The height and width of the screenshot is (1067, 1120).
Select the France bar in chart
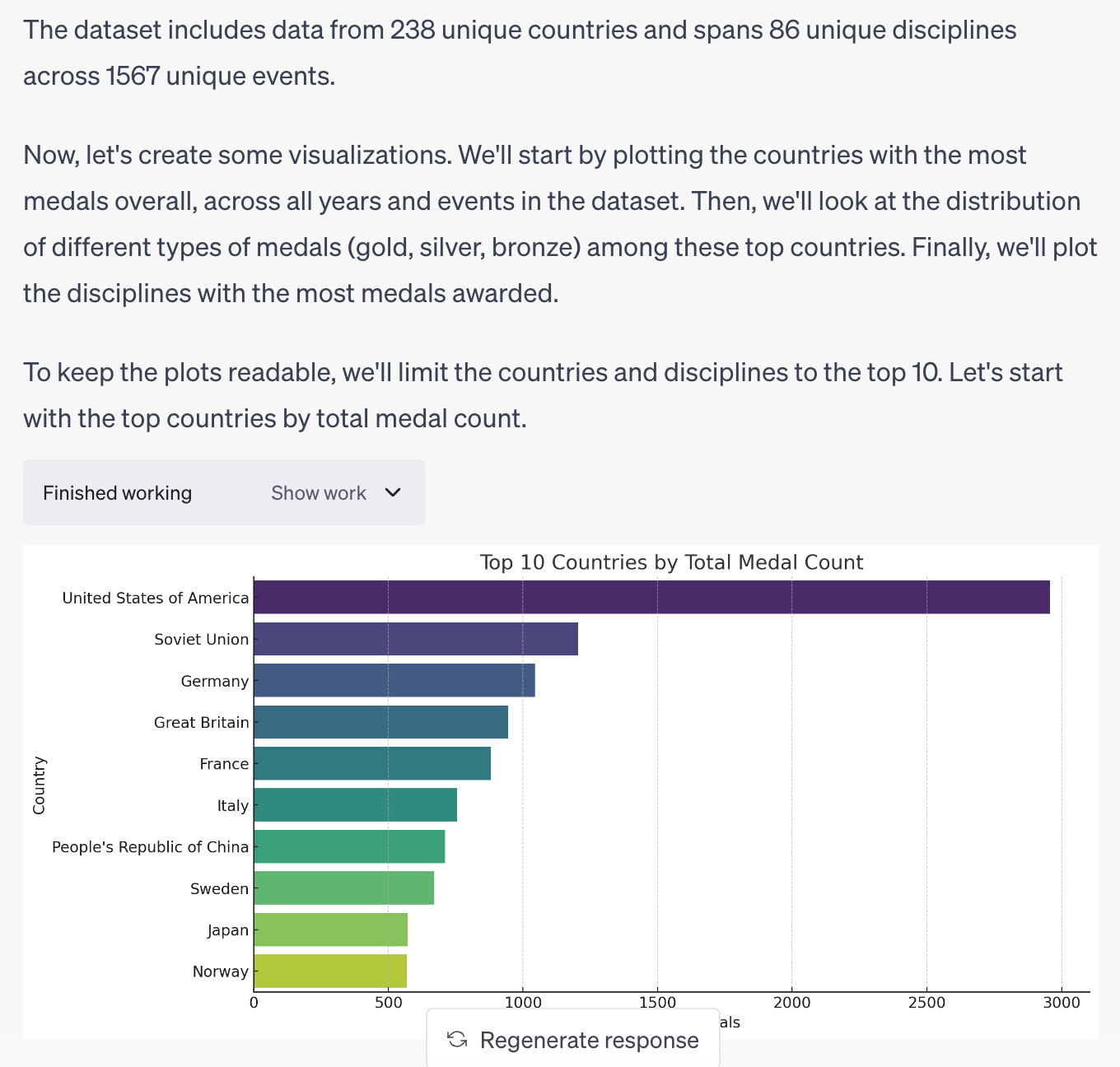372,763
